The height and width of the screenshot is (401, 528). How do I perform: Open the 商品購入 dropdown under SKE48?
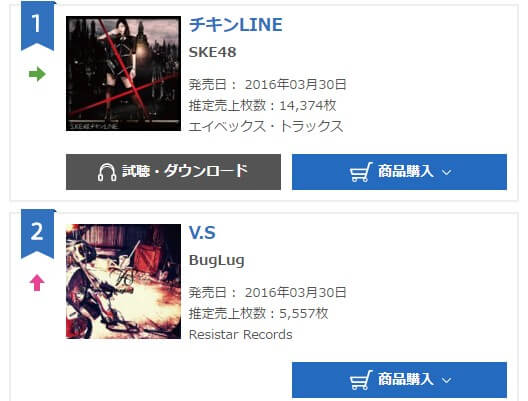pyautogui.click(x=399, y=172)
